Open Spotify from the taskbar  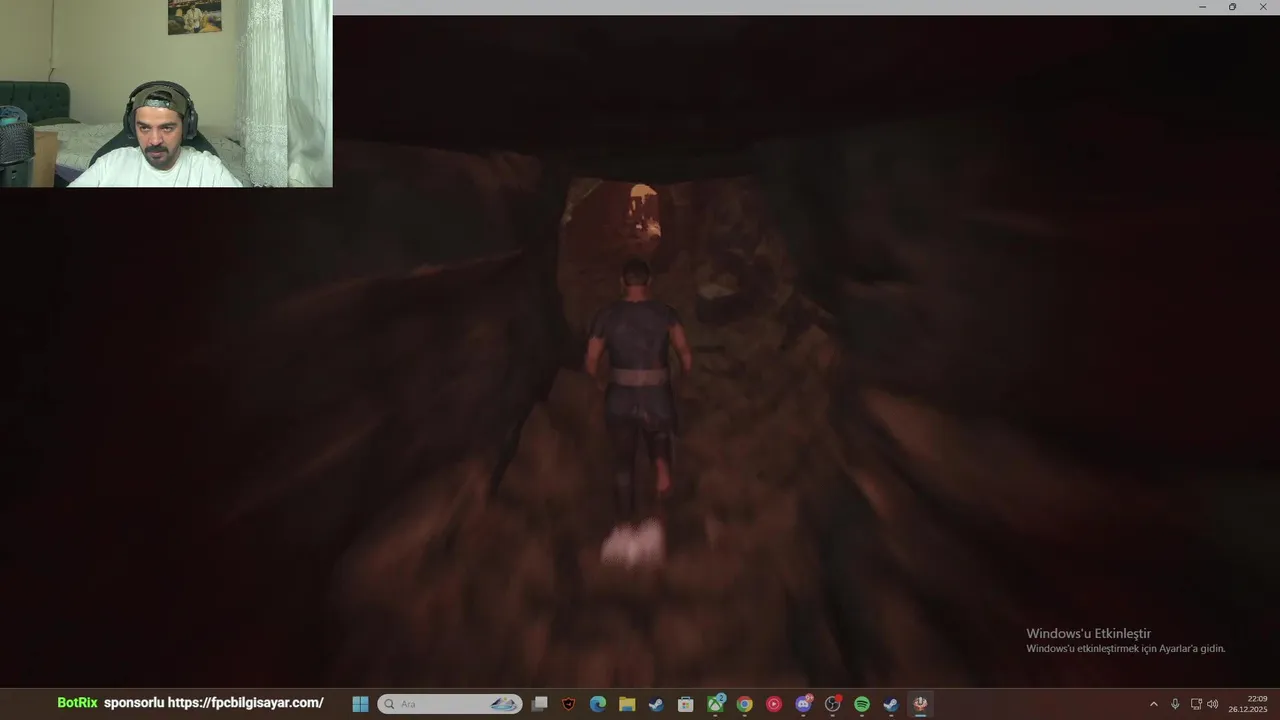coord(862,704)
